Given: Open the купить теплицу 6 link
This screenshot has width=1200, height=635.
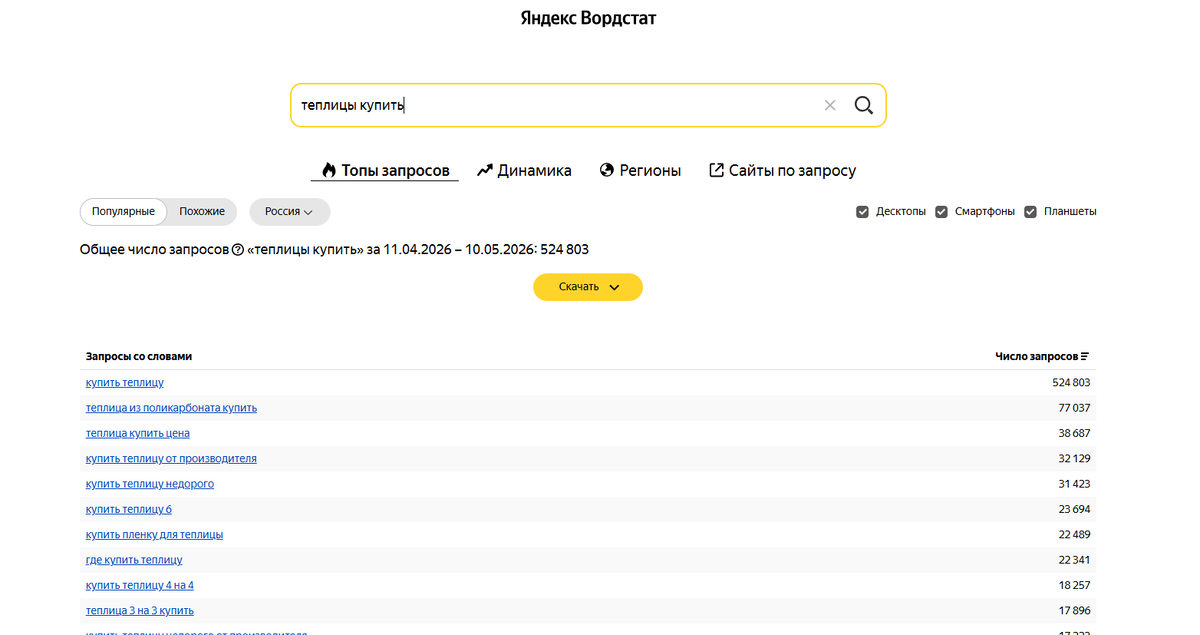Looking at the screenshot, I should point(129,509).
